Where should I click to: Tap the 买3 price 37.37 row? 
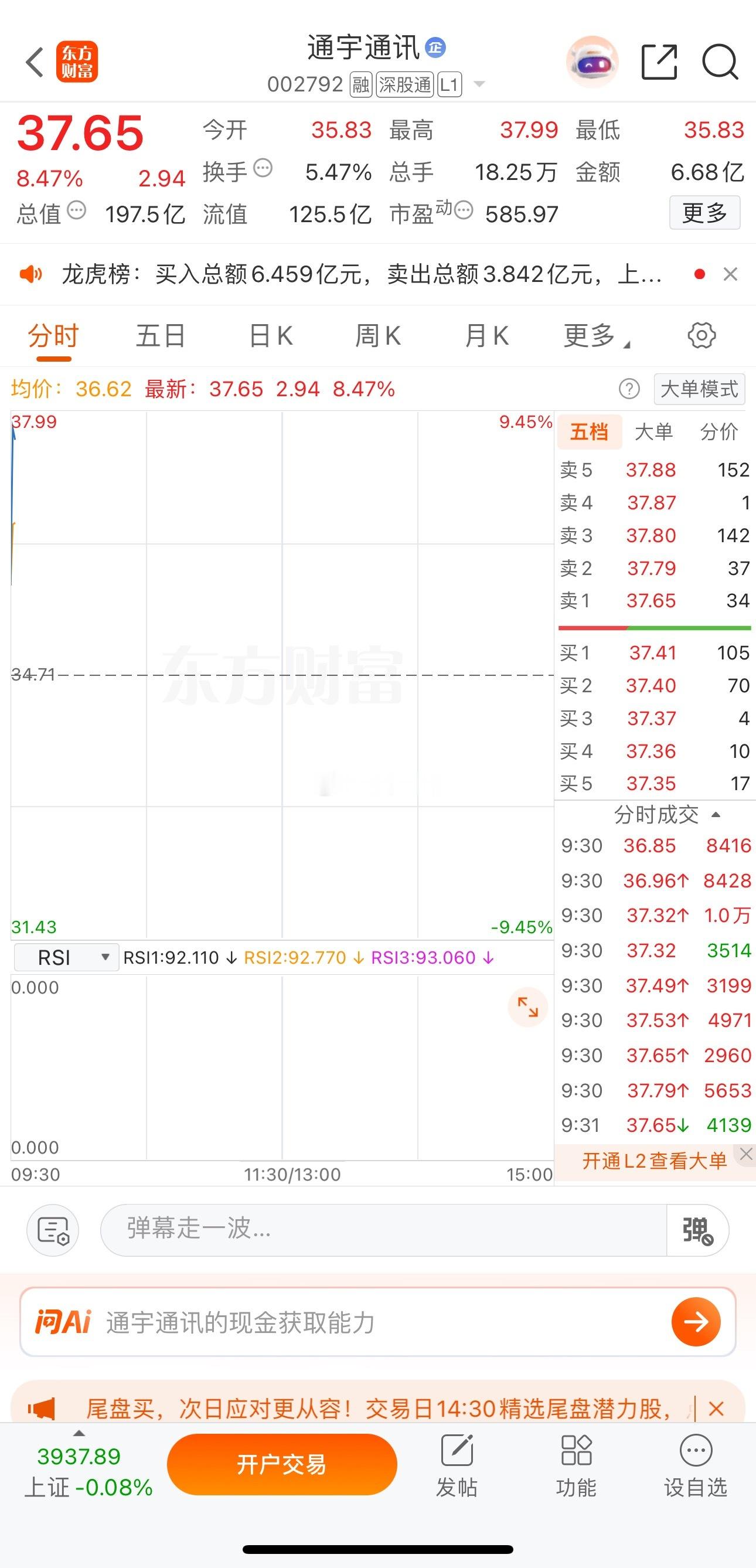click(x=655, y=718)
